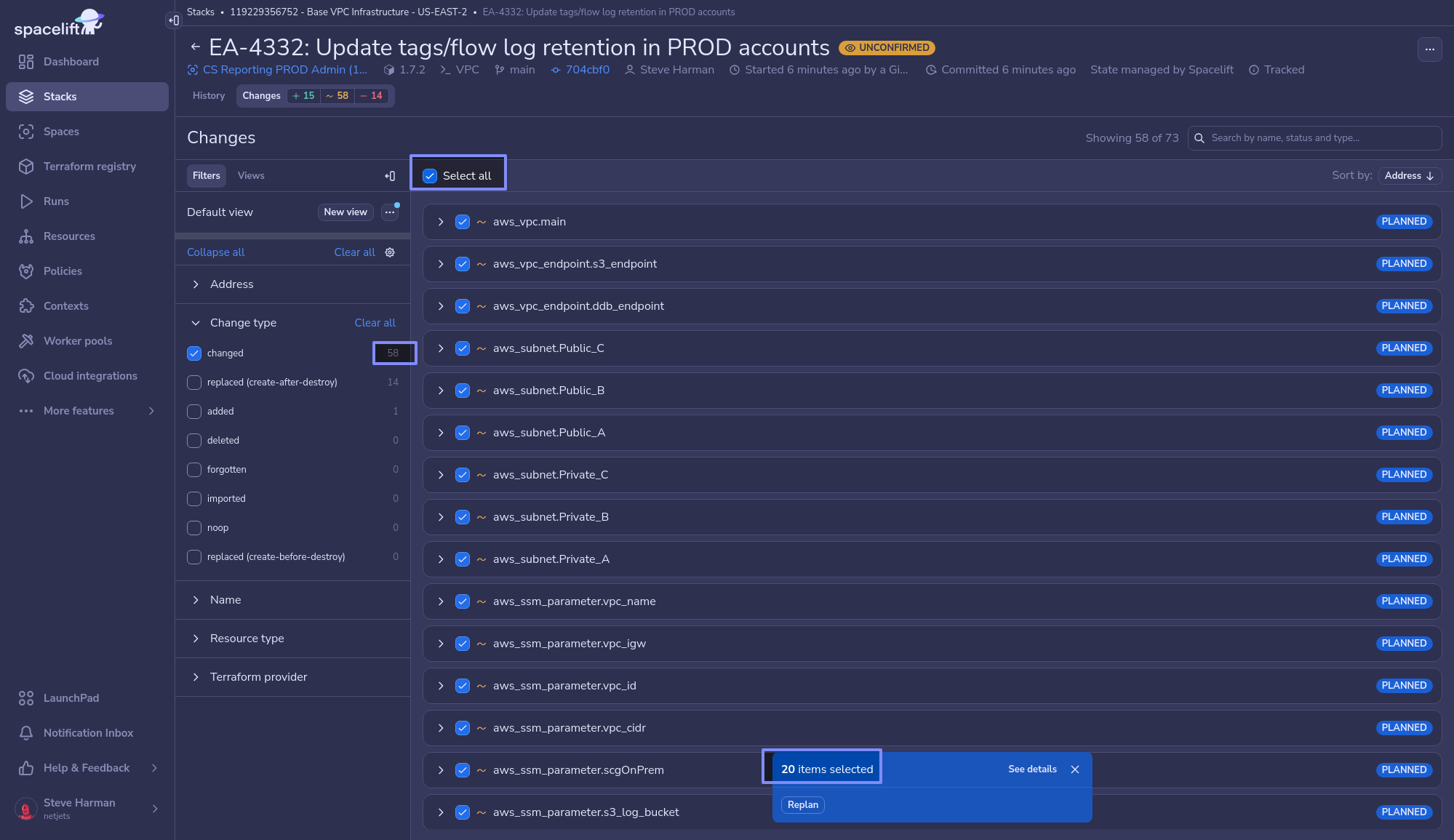This screenshot has width=1454, height=840.
Task: Click the Collapse all link
Action: [215, 252]
